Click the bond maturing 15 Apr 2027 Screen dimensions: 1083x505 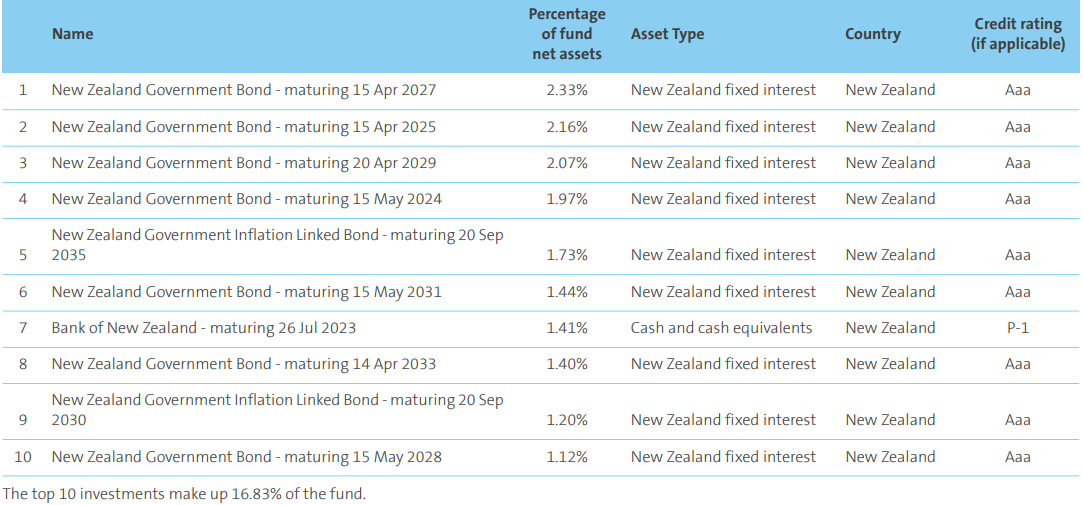coord(244,90)
